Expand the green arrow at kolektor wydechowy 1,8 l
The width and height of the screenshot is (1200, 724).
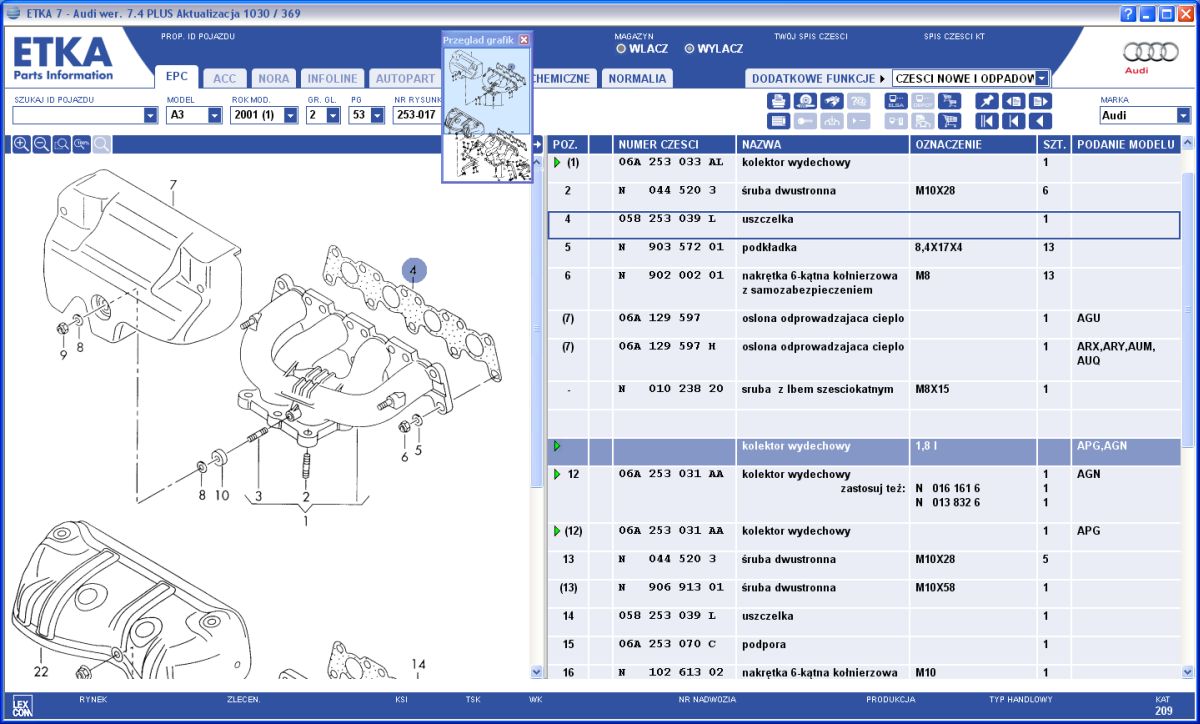pyautogui.click(x=557, y=446)
